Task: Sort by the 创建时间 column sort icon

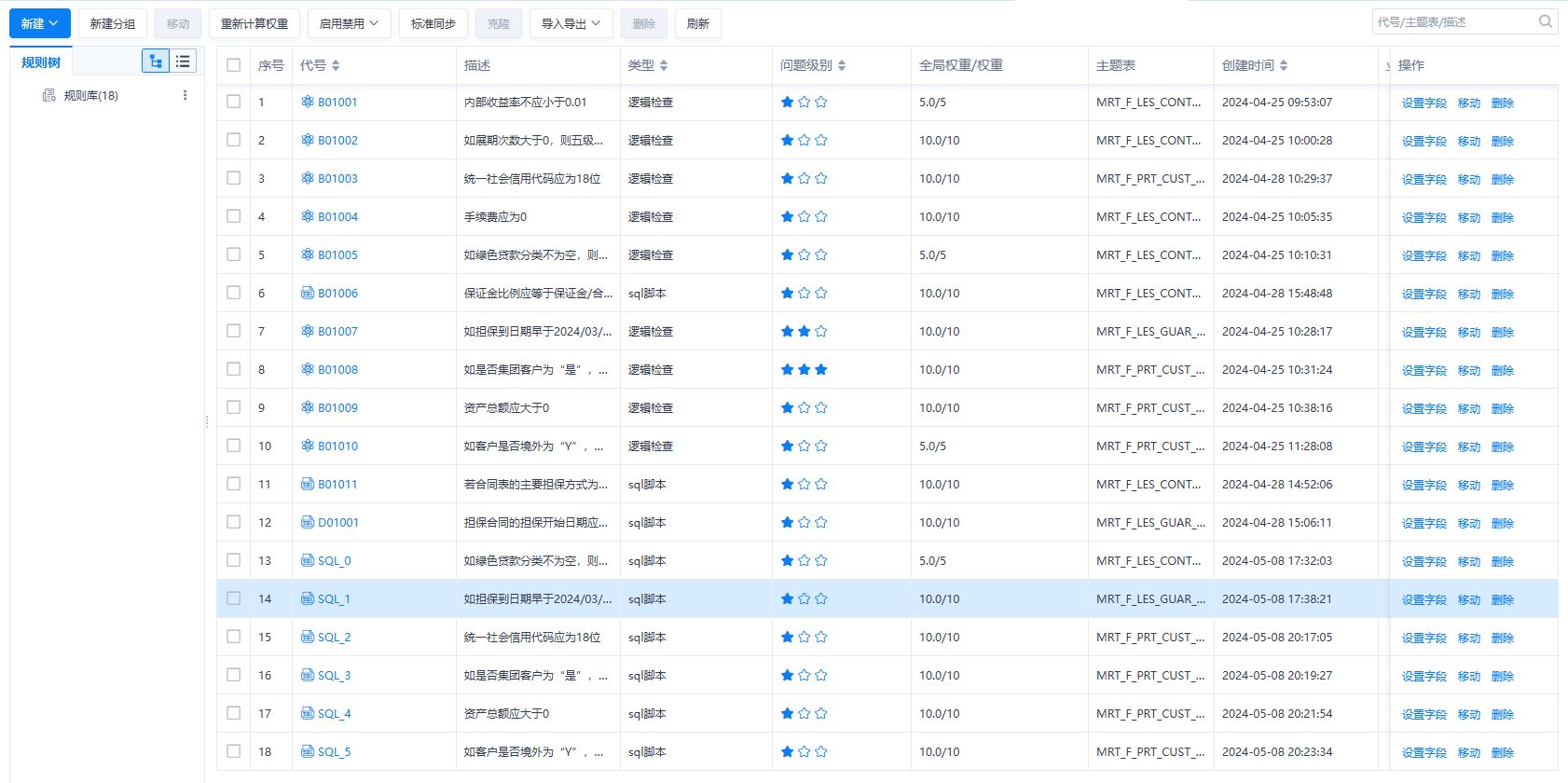Action: click(1284, 65)
